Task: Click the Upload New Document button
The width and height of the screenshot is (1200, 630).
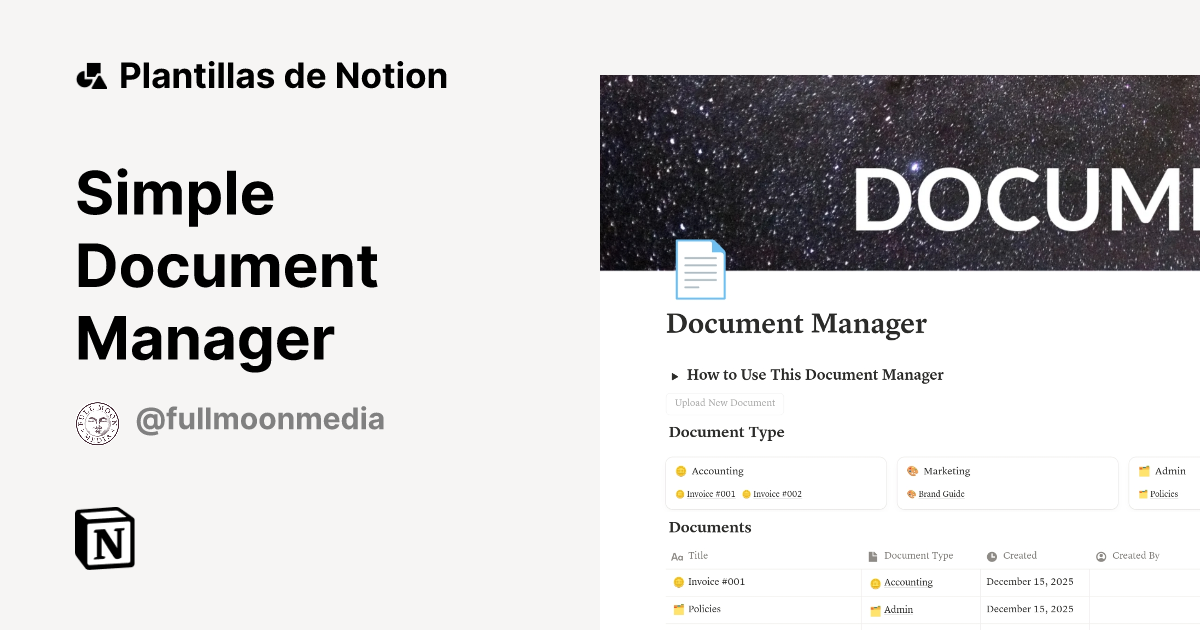Action: point(724,402)
